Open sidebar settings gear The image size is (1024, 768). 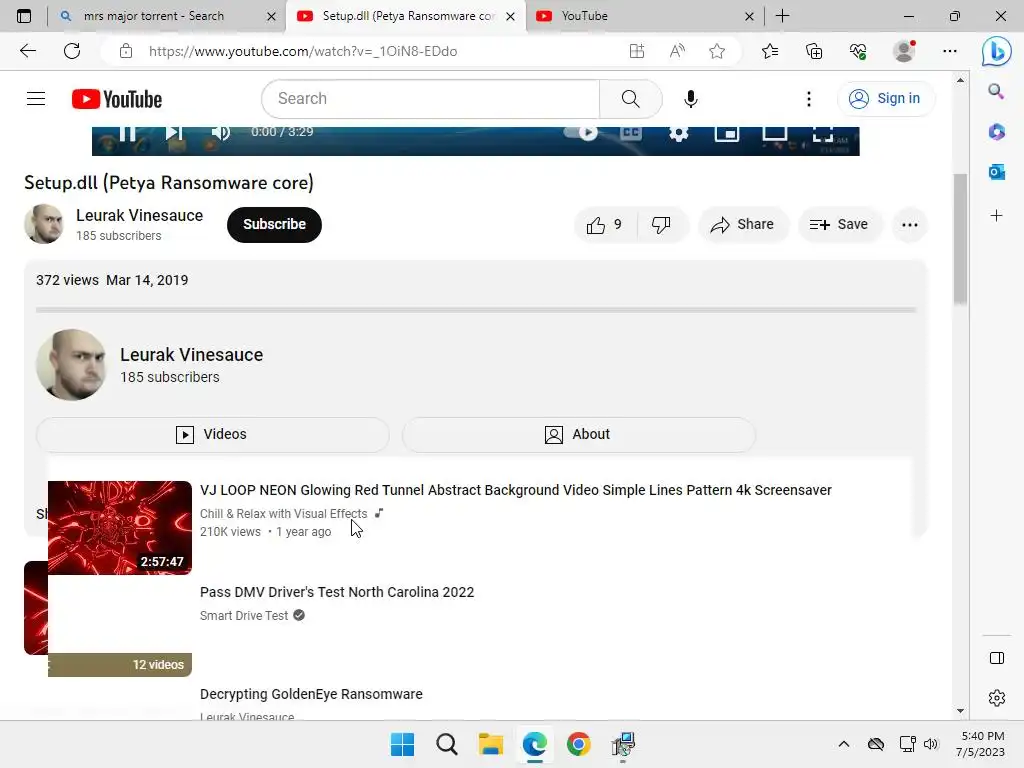click(997, 698)
